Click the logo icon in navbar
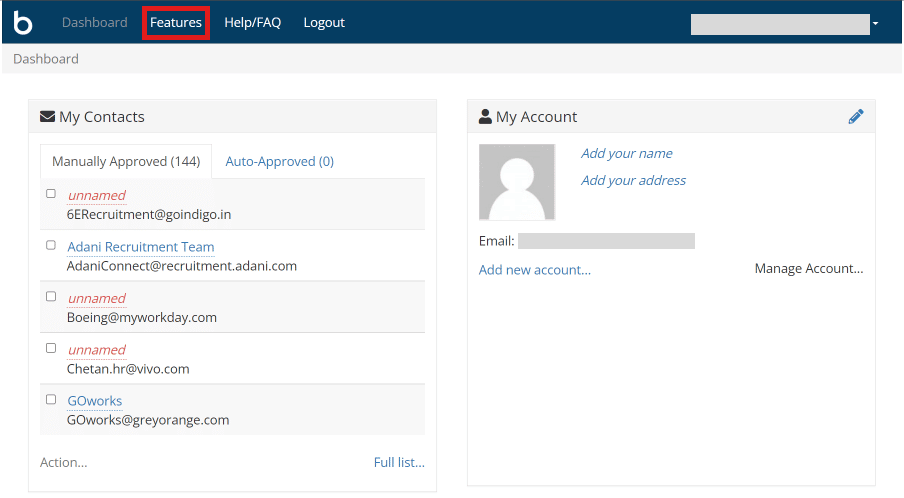The width and height of the screenshot is (904, 498). coord(23,22)
